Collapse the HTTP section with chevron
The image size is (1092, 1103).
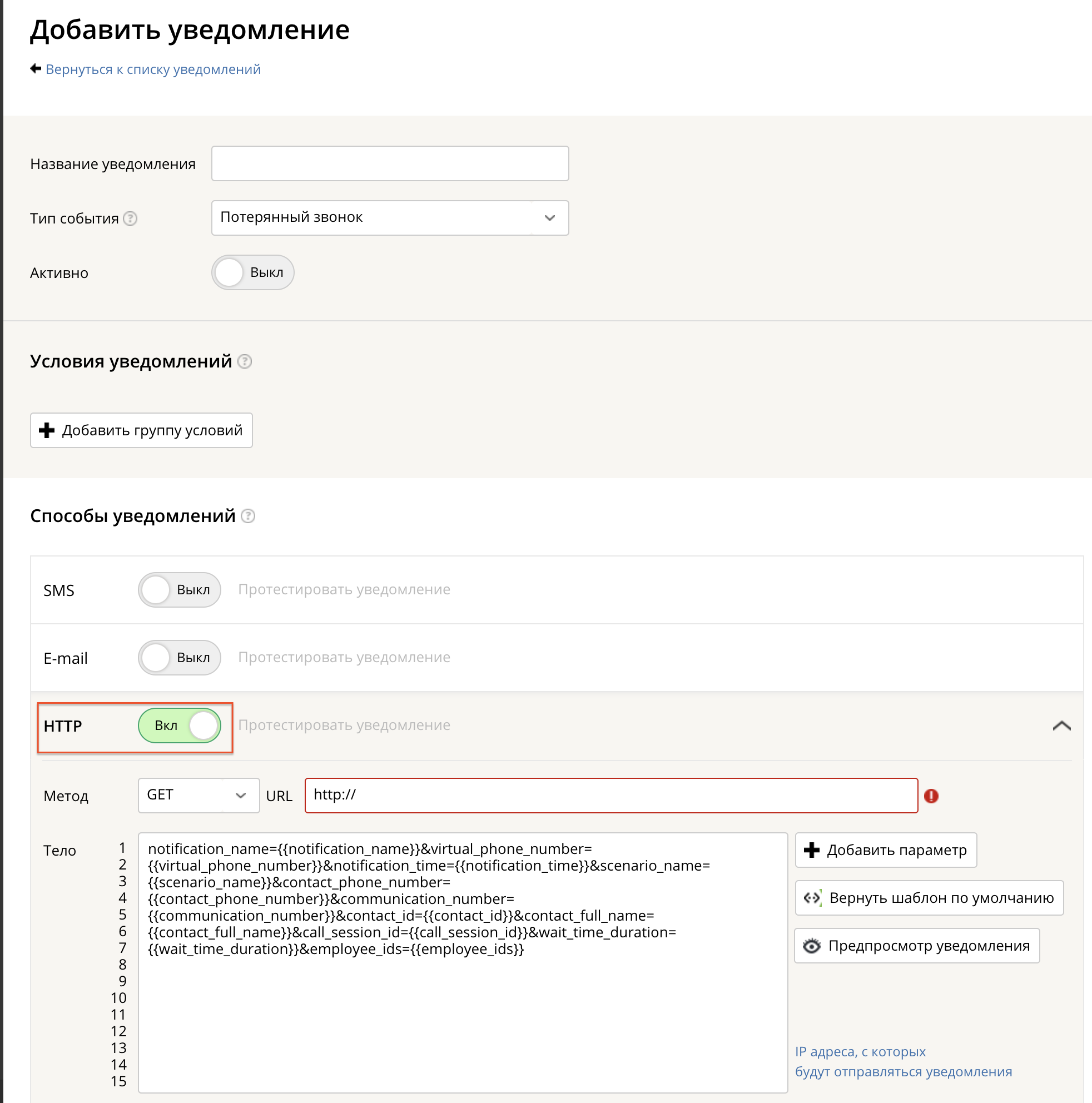pyautogui.click(x=1061, y=726)
